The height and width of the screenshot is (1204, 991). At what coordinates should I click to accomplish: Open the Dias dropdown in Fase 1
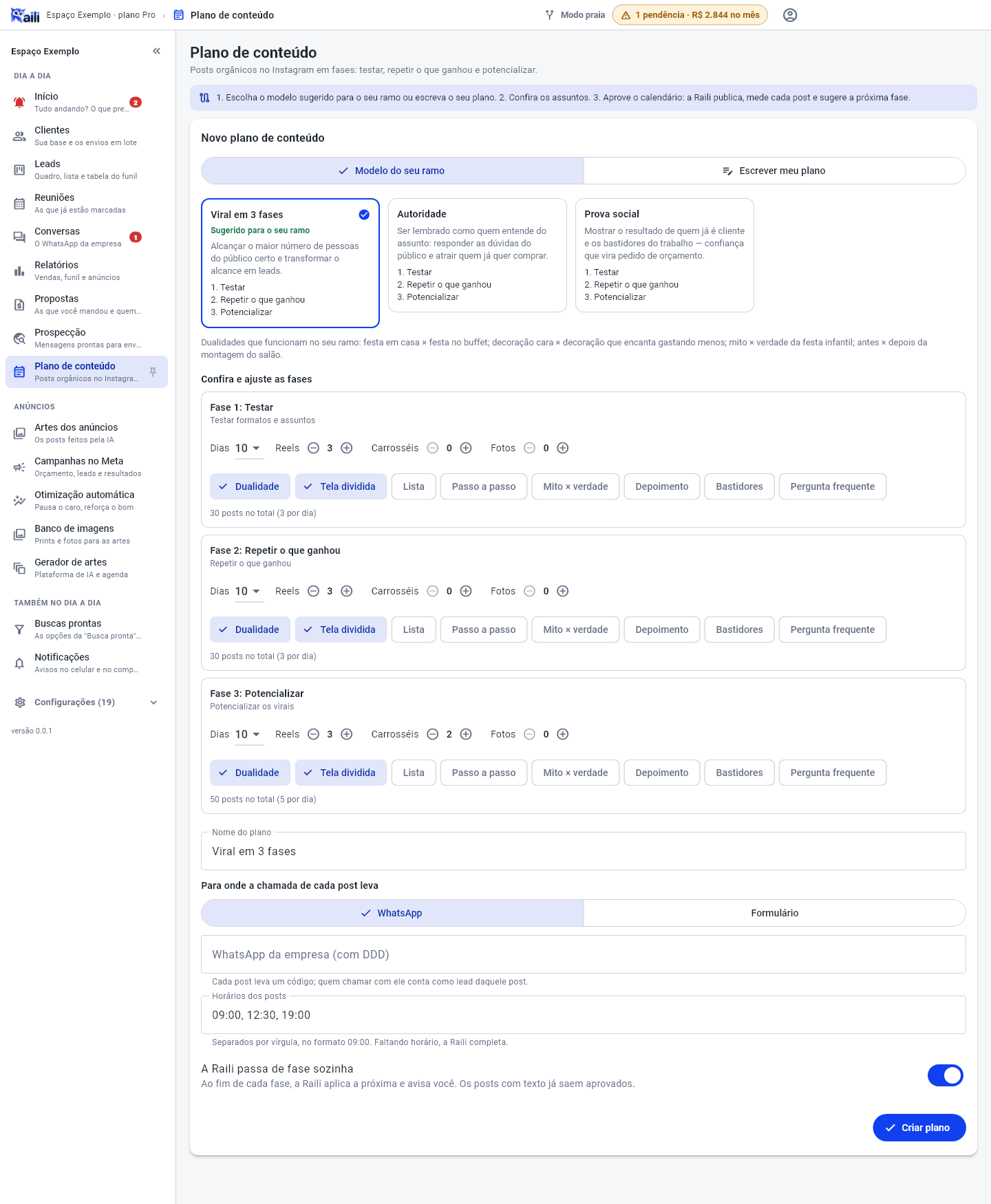coord(248,449)
